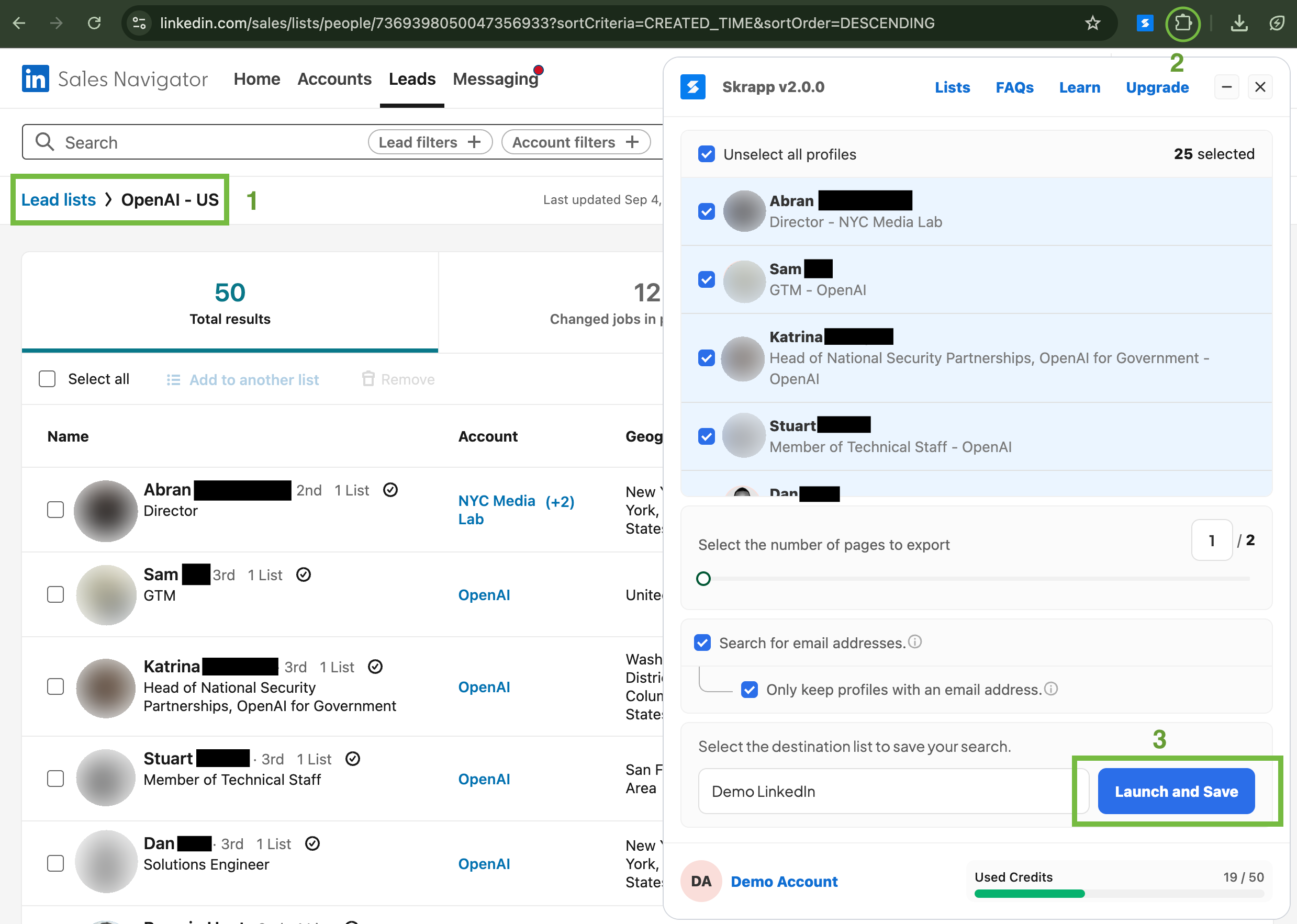Uncheck Sam's profile in the Skrapp list
Viewport: 1297px width, 924px height.
pyautogui.click(x=706, y=279)
